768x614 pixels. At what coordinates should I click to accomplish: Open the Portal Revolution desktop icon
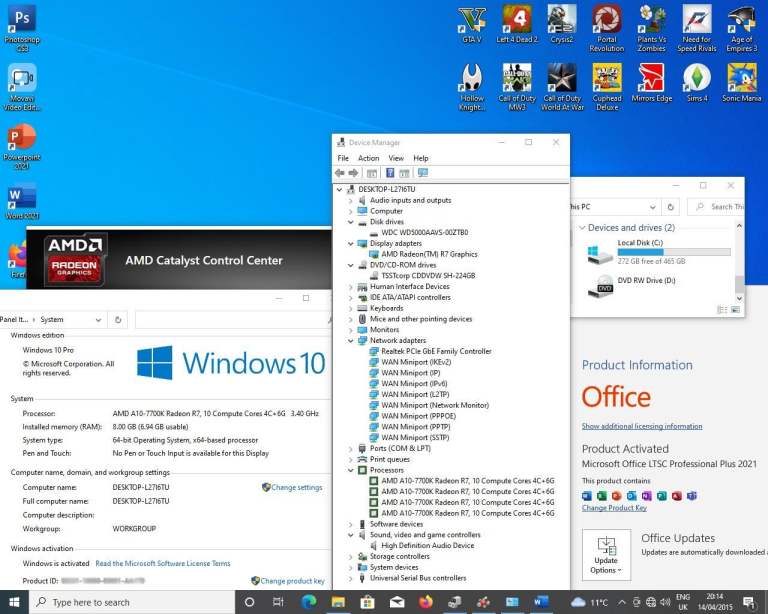pyautogui.click(x=606, y=24)
